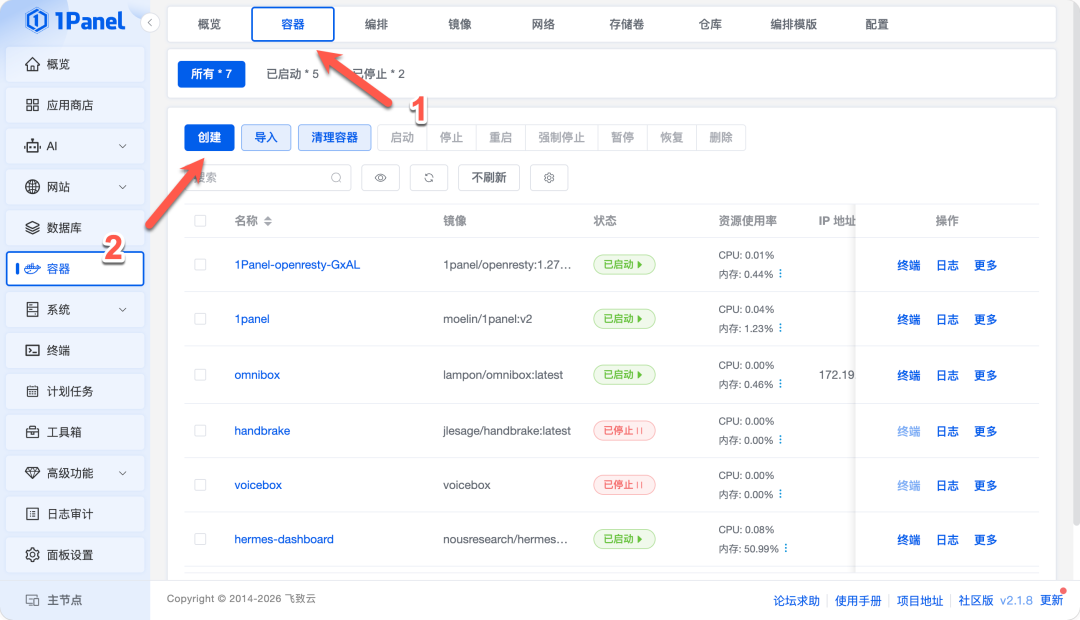The height and width of the screenshot is (620, 1080).
Task: Open the 使用手册 footer link
Action: pos(858,601)
